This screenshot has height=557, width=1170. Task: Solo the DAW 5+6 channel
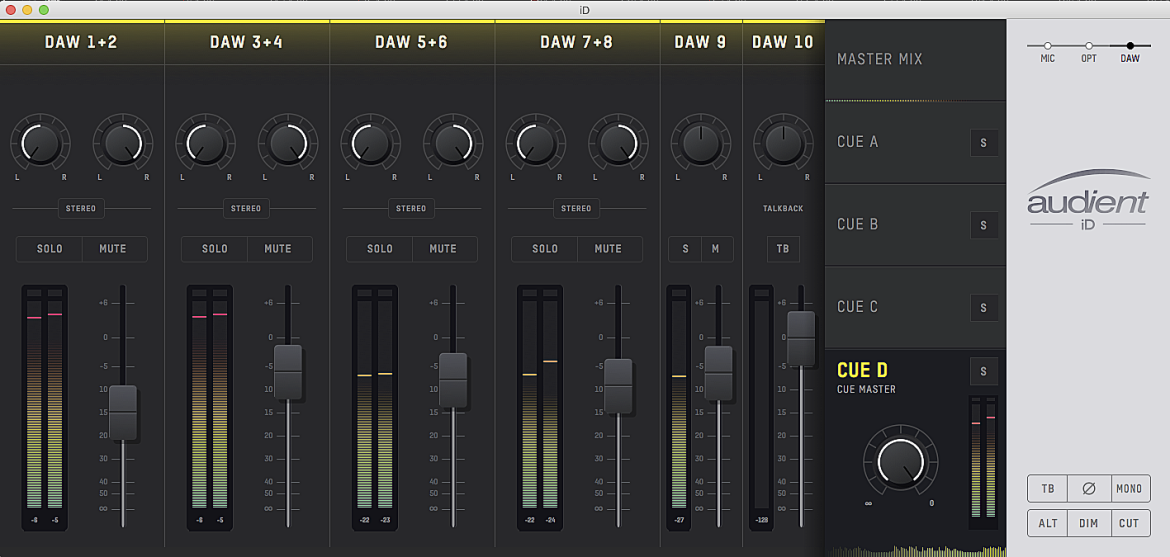pos(379,249)
